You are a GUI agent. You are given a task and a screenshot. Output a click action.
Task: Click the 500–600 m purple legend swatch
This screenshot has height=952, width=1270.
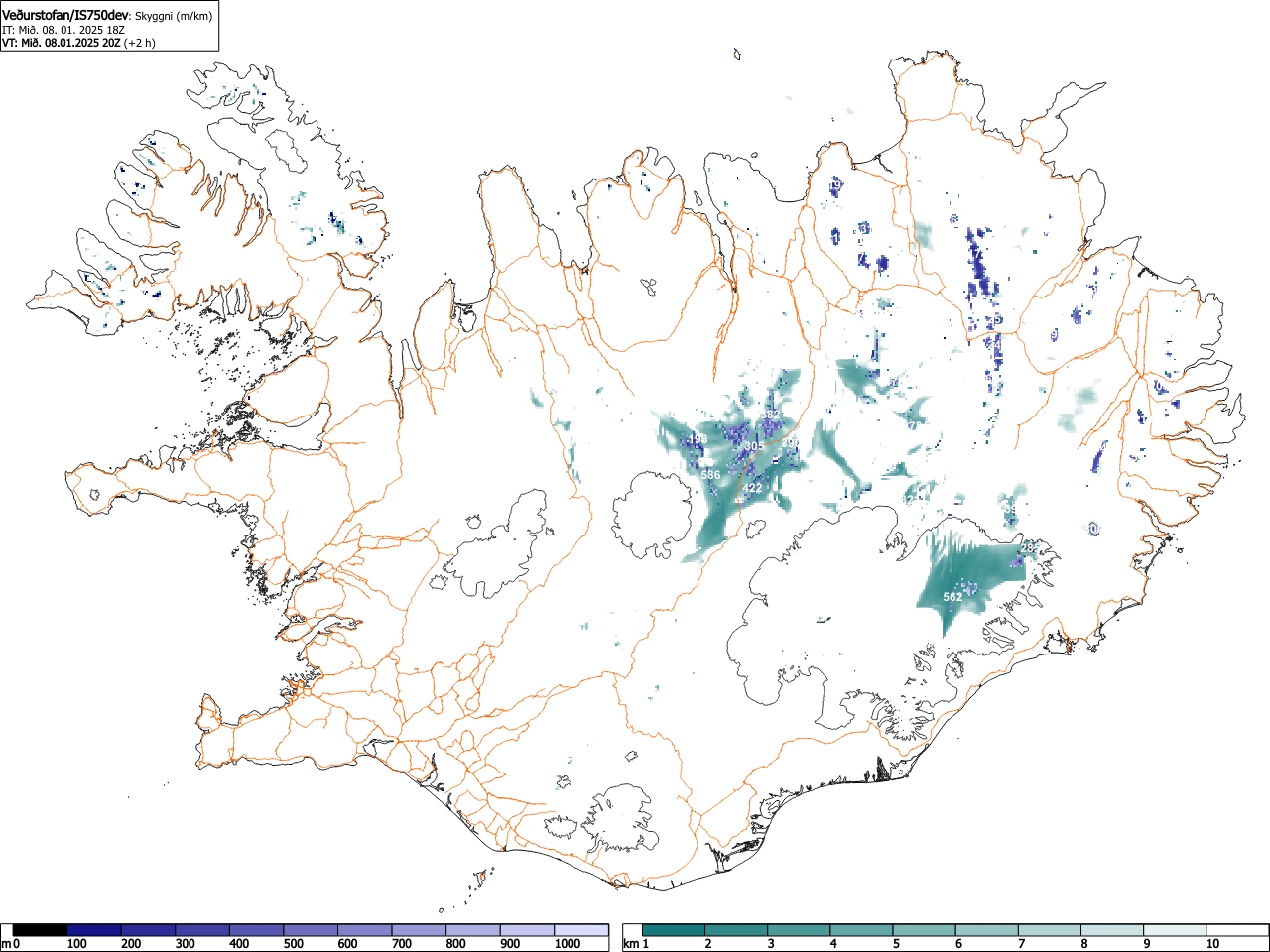[x=311, y=930]
